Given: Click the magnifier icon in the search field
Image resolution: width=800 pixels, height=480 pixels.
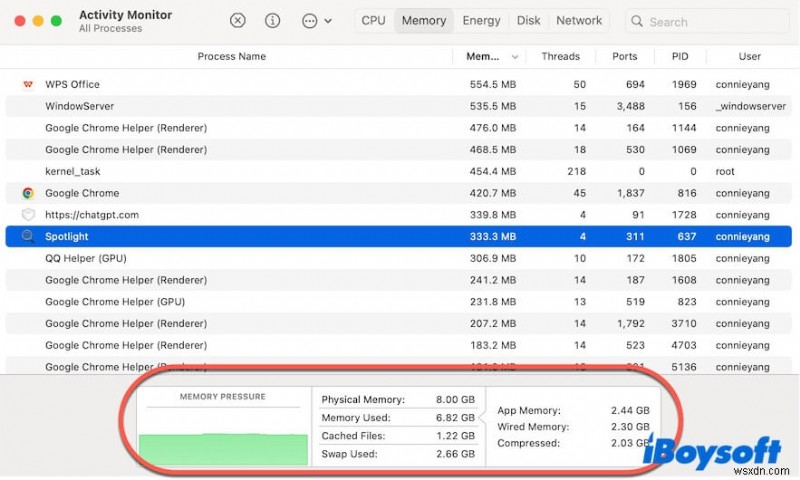Looking at the screenshot, I should pyautogui.click(x=636, y=21).
